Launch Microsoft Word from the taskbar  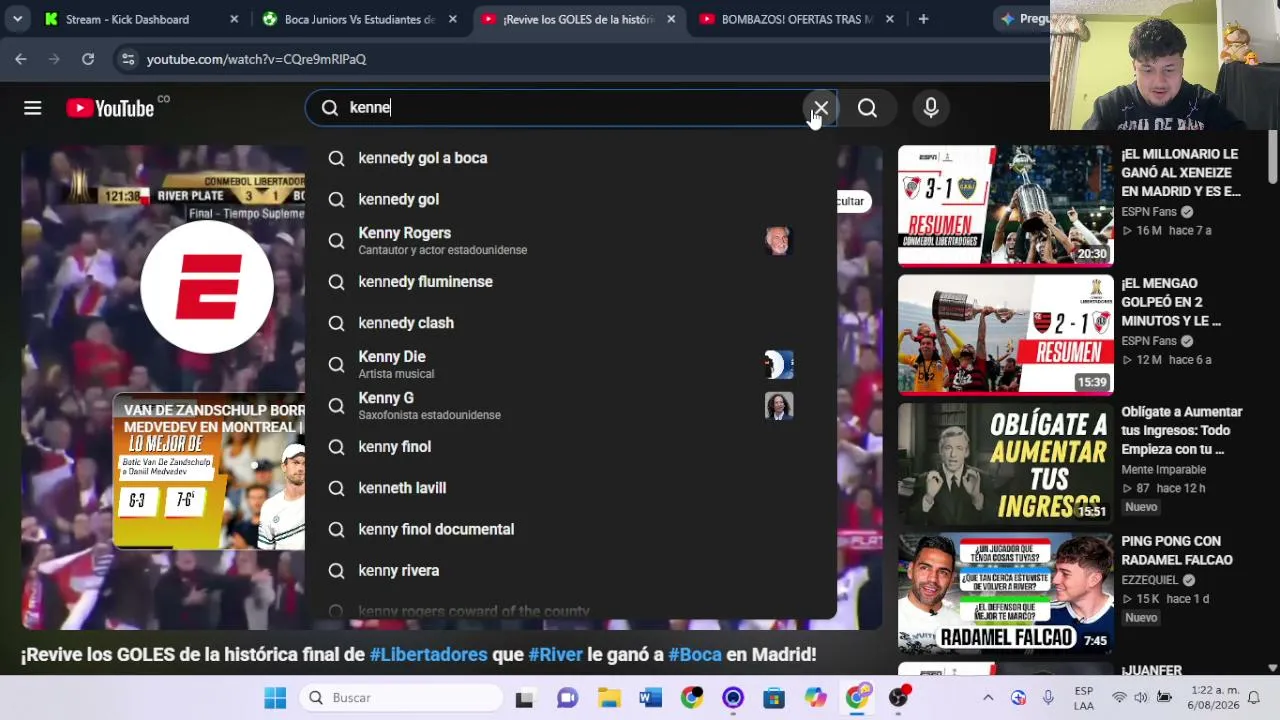650,698
